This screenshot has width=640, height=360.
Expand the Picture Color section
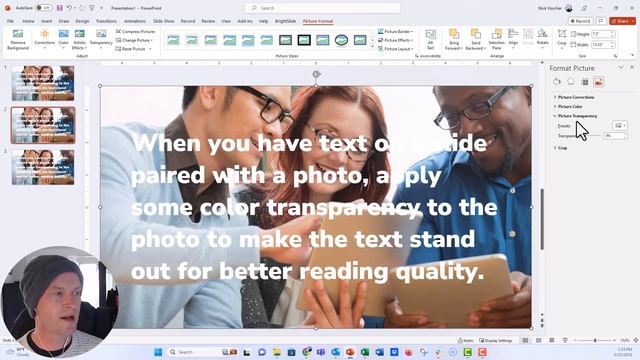click(570, 107)
